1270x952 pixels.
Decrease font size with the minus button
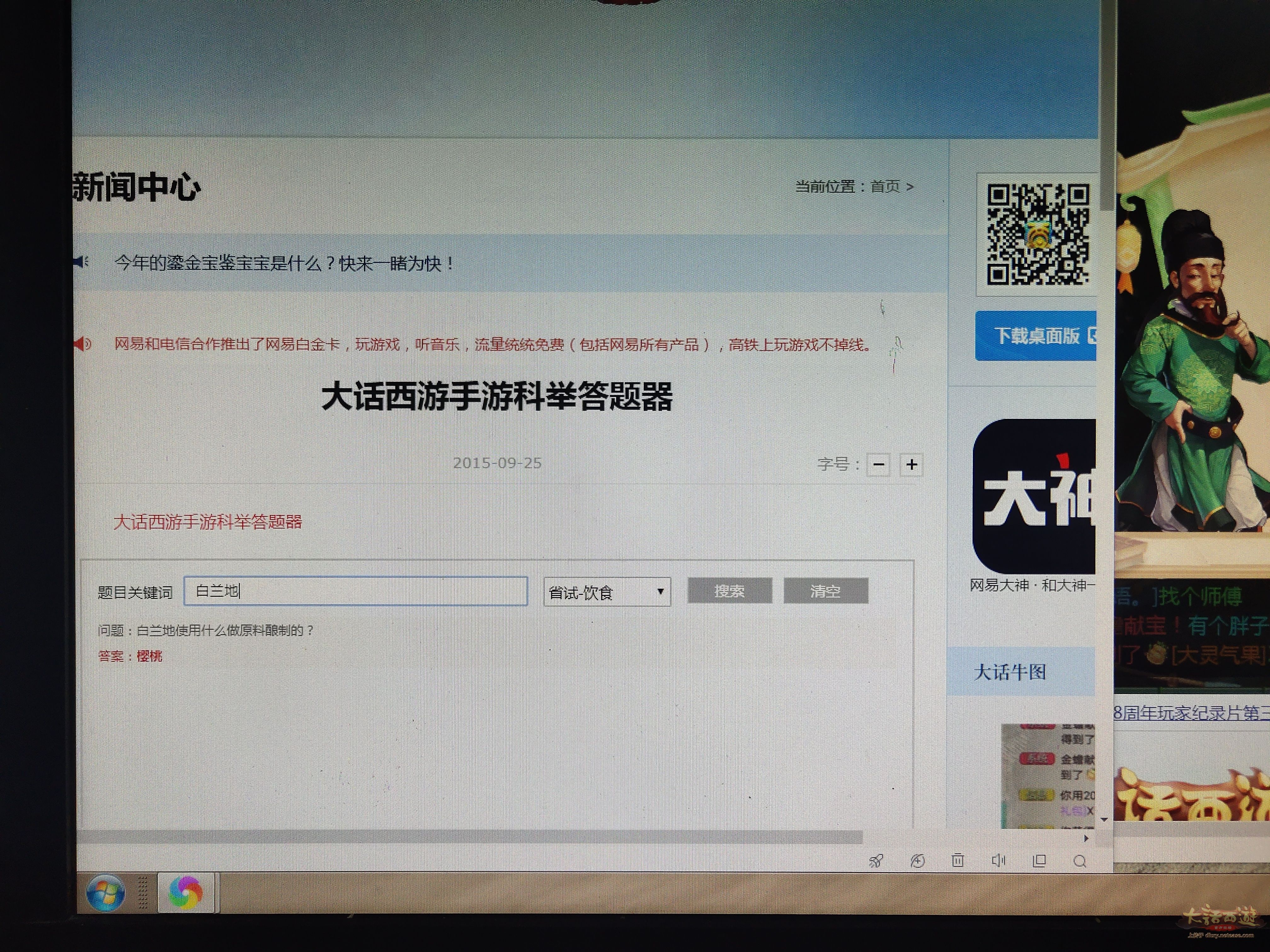coord(878,464)
